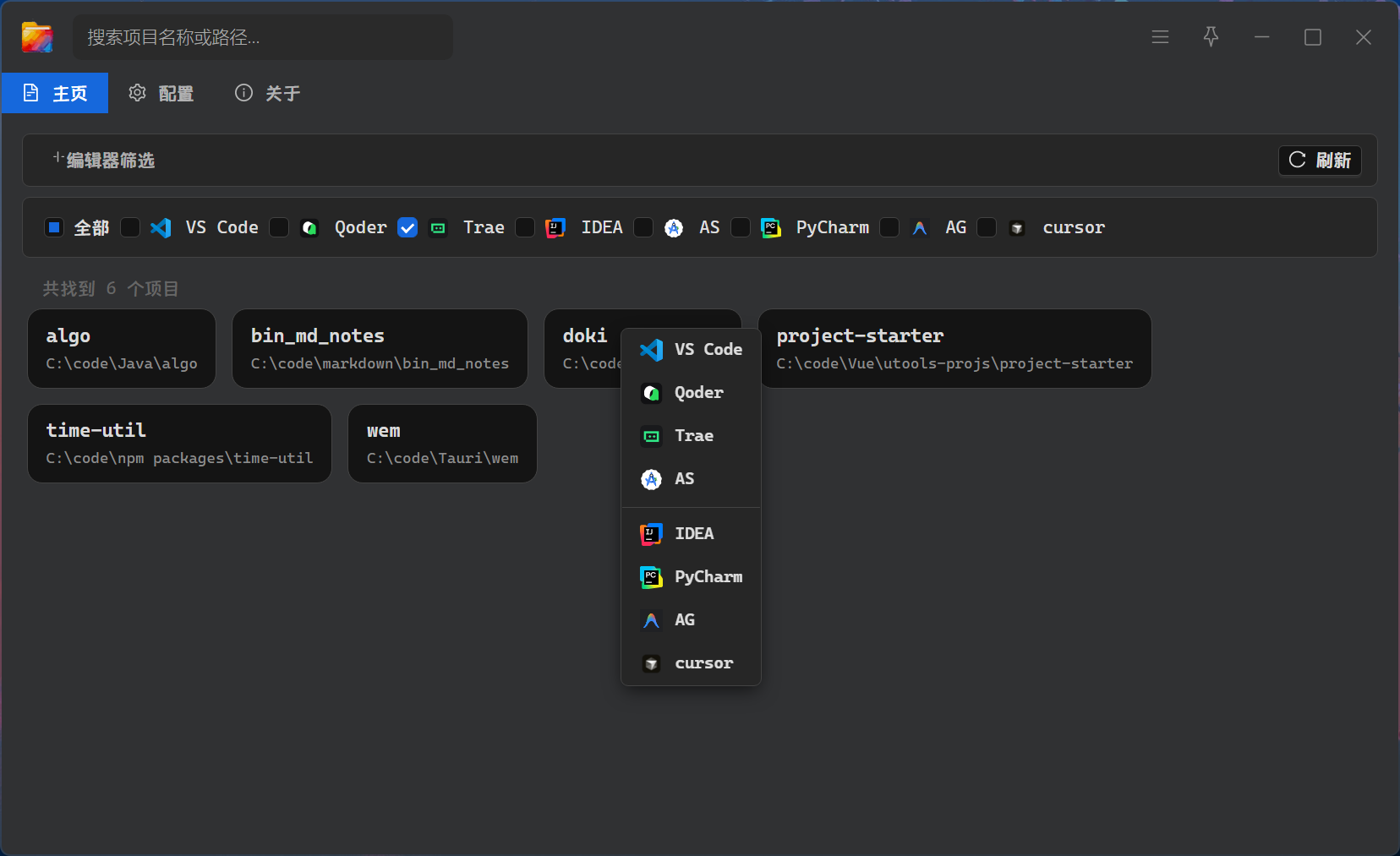The image size is (1400, 856).
Task: Open with Trae from popup menu
Action: pyautogui.click(x=691, y=436)
